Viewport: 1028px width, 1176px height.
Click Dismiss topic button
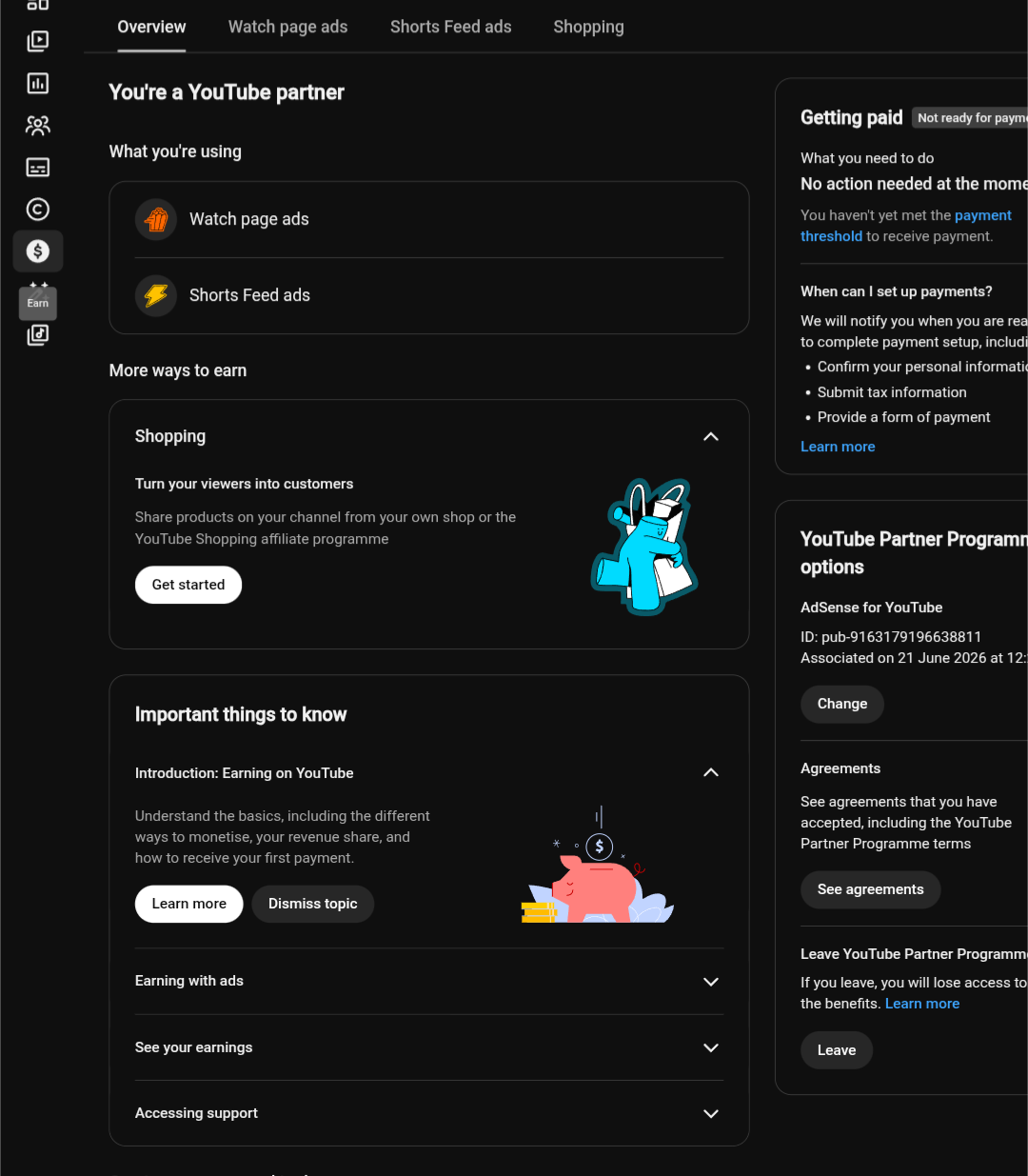coord(313,904)
